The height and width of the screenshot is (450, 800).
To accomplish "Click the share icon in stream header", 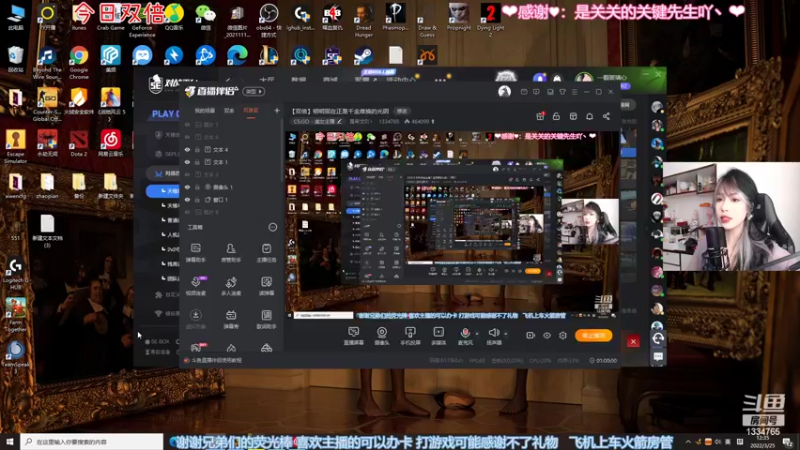I will click(x=606, y=116).
